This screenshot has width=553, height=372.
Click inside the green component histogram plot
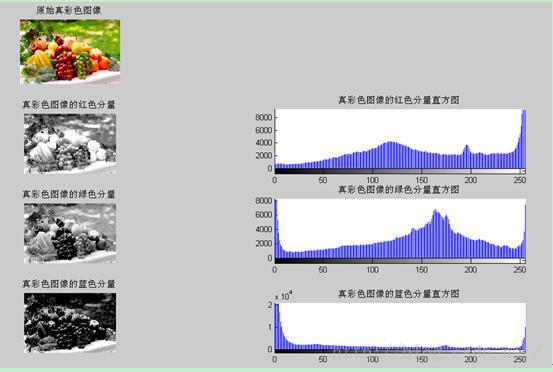[x=400, y=228]
